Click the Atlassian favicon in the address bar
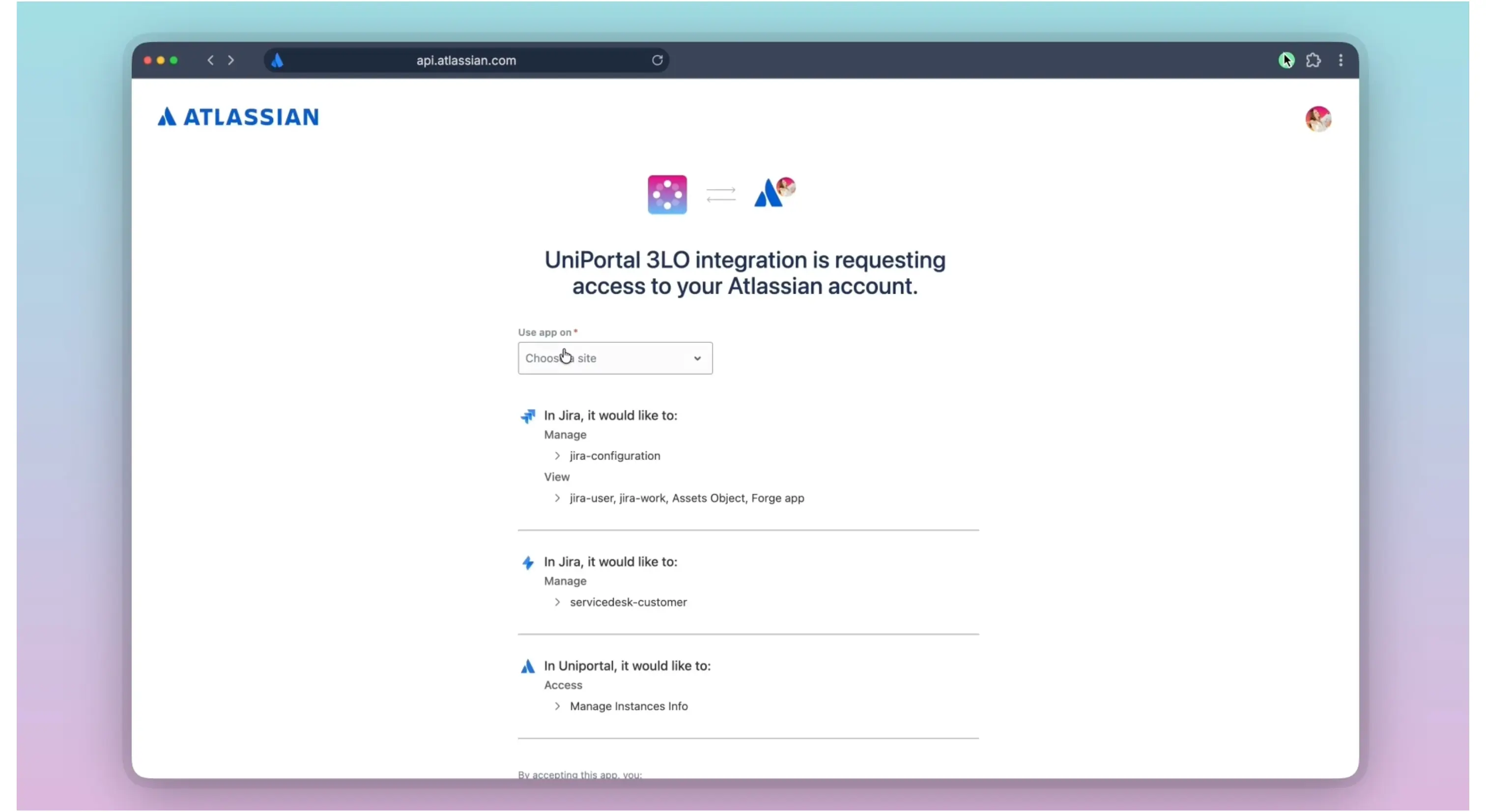Viewport: 1486px width, 812px height. [278, 60]
